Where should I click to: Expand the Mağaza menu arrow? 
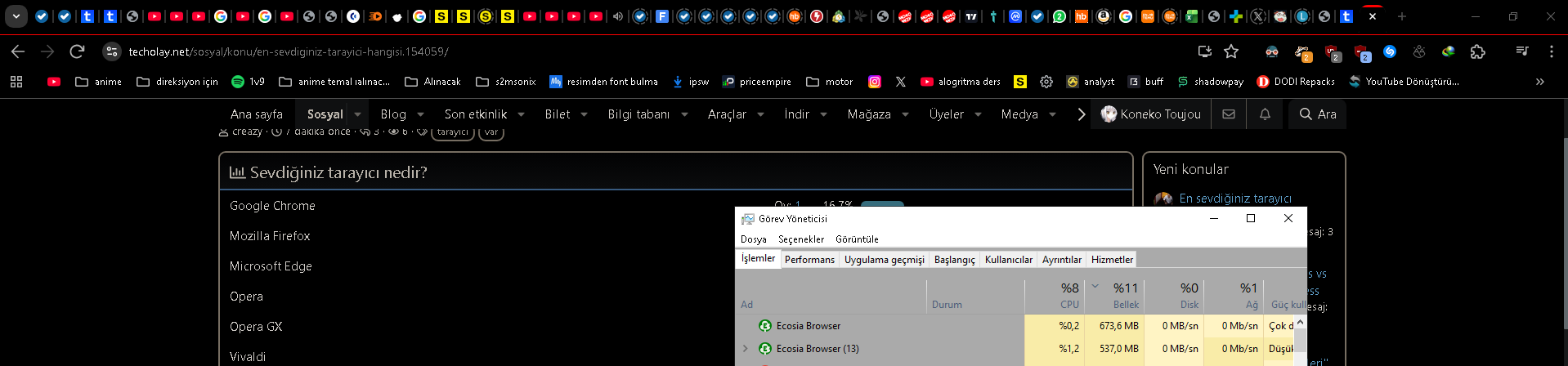click(906, 114)
